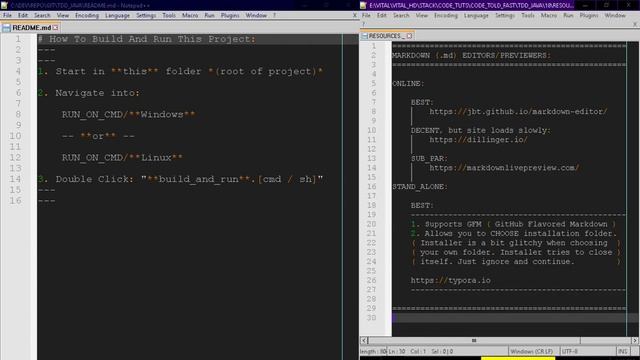
Task: Select the README.md document tab
Action: pyautogui.click(x=31, y=28)
